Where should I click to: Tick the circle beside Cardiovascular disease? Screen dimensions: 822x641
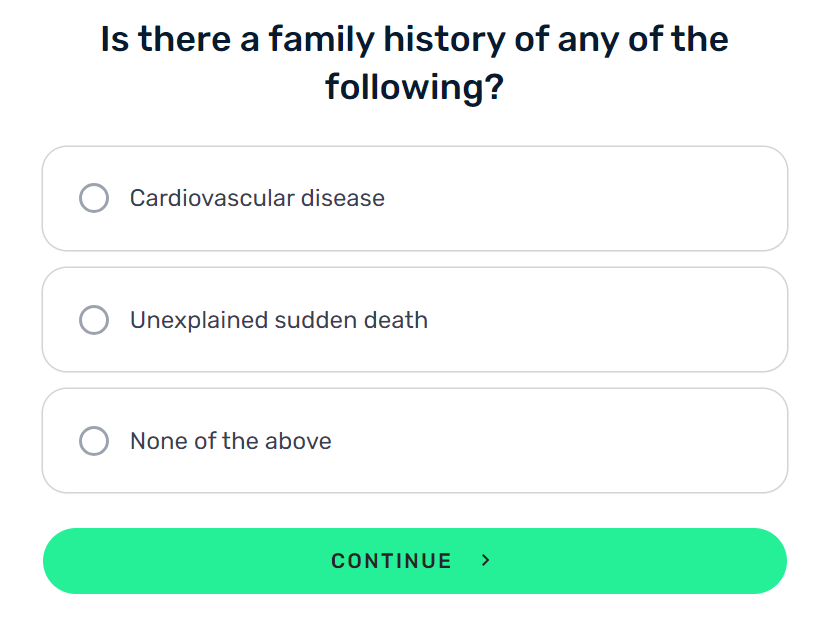94,198
